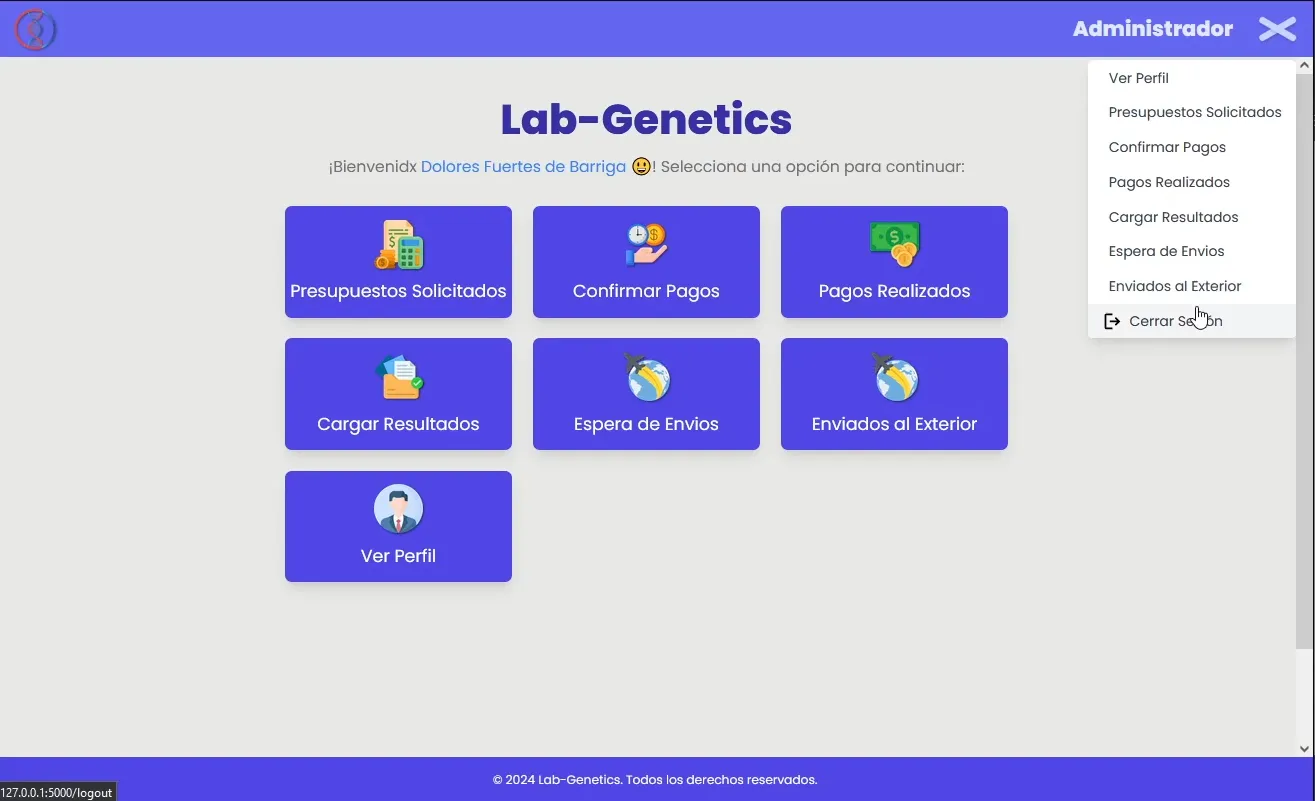
Task: Click the green cash Pagos Realizados icon
Action: (x=894, y=244)
